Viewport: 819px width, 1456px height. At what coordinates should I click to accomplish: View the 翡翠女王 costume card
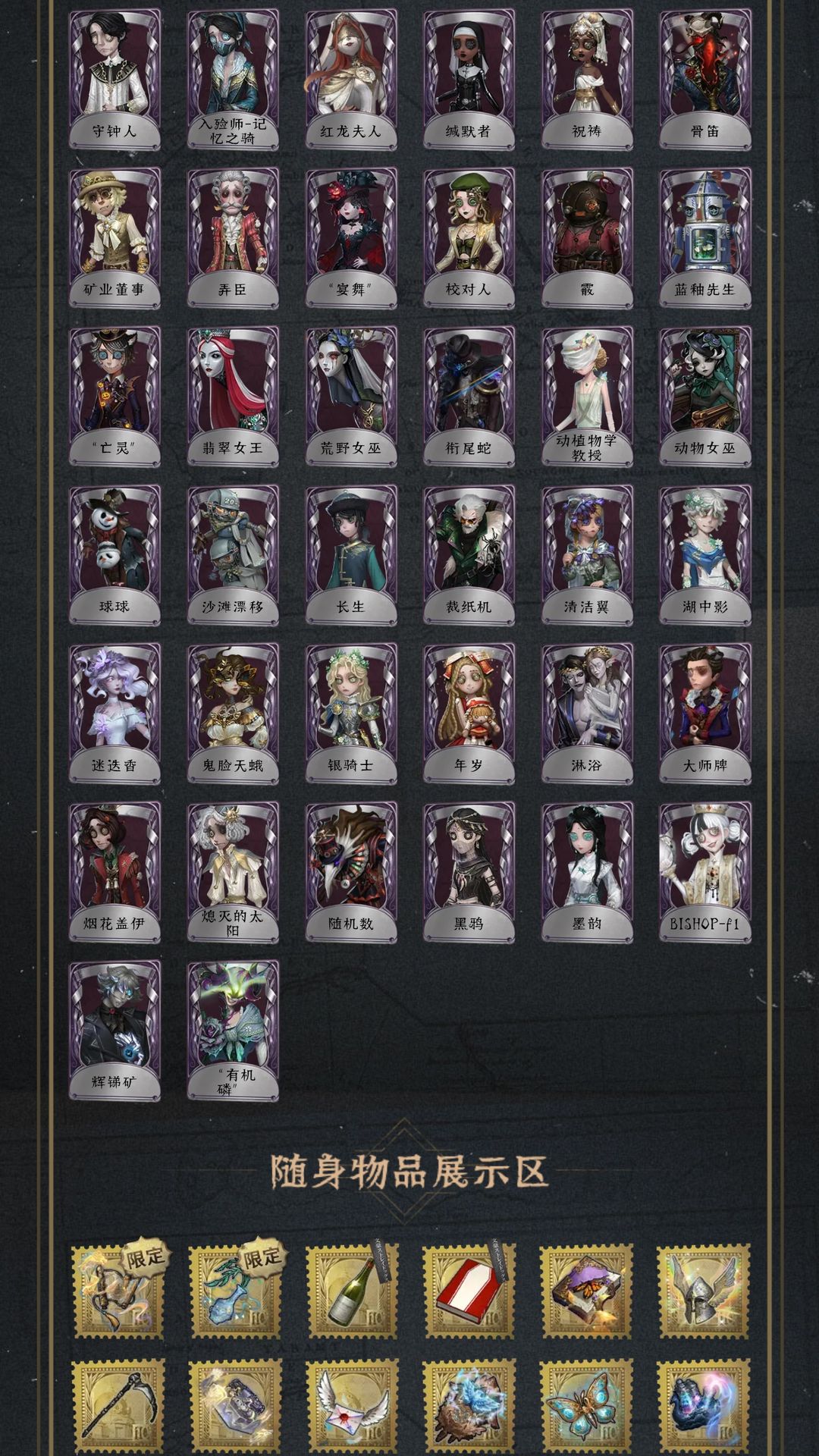pos(233,397)
